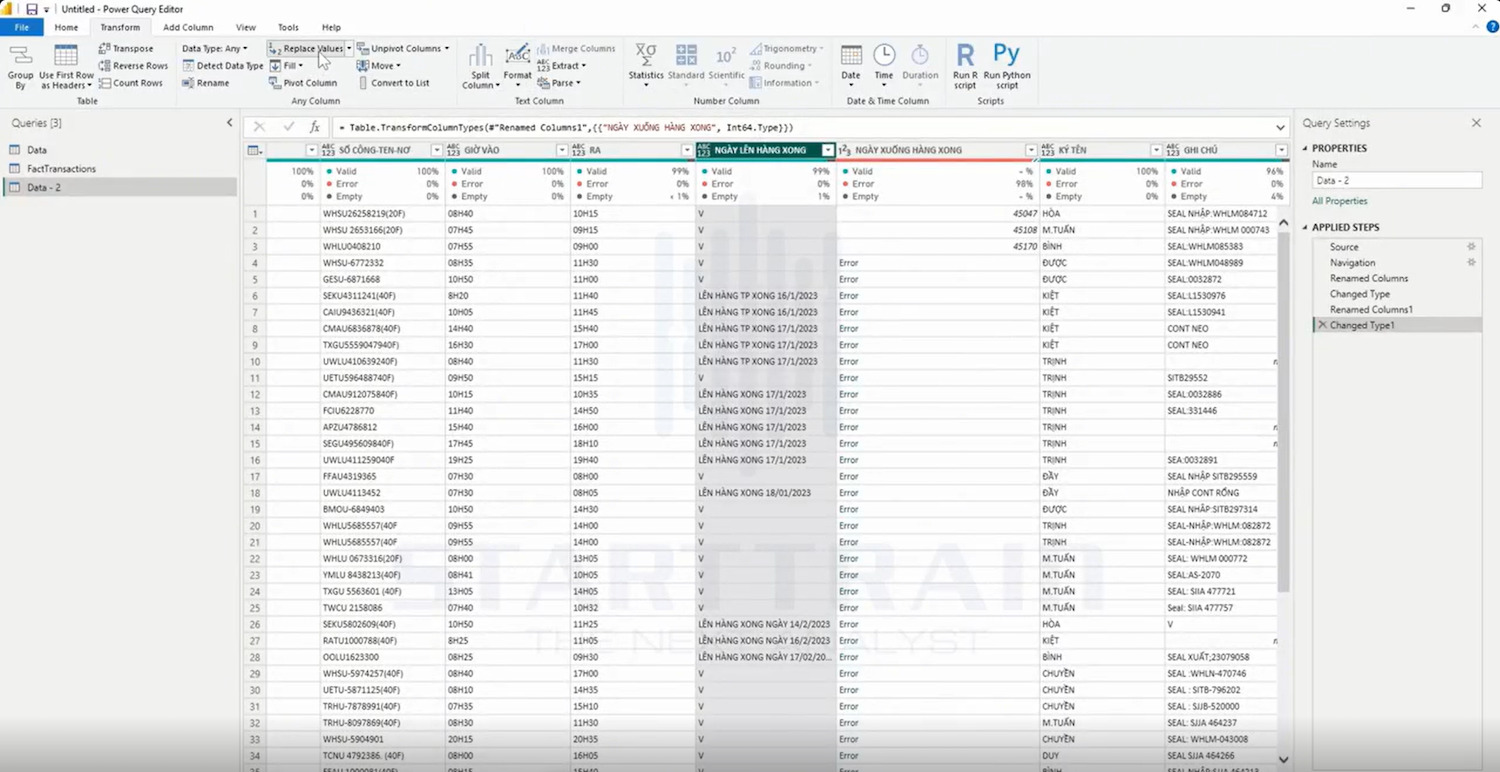Click the query Name input field
This screenshot has width=1500, height=772.
tap(1397, 181)
